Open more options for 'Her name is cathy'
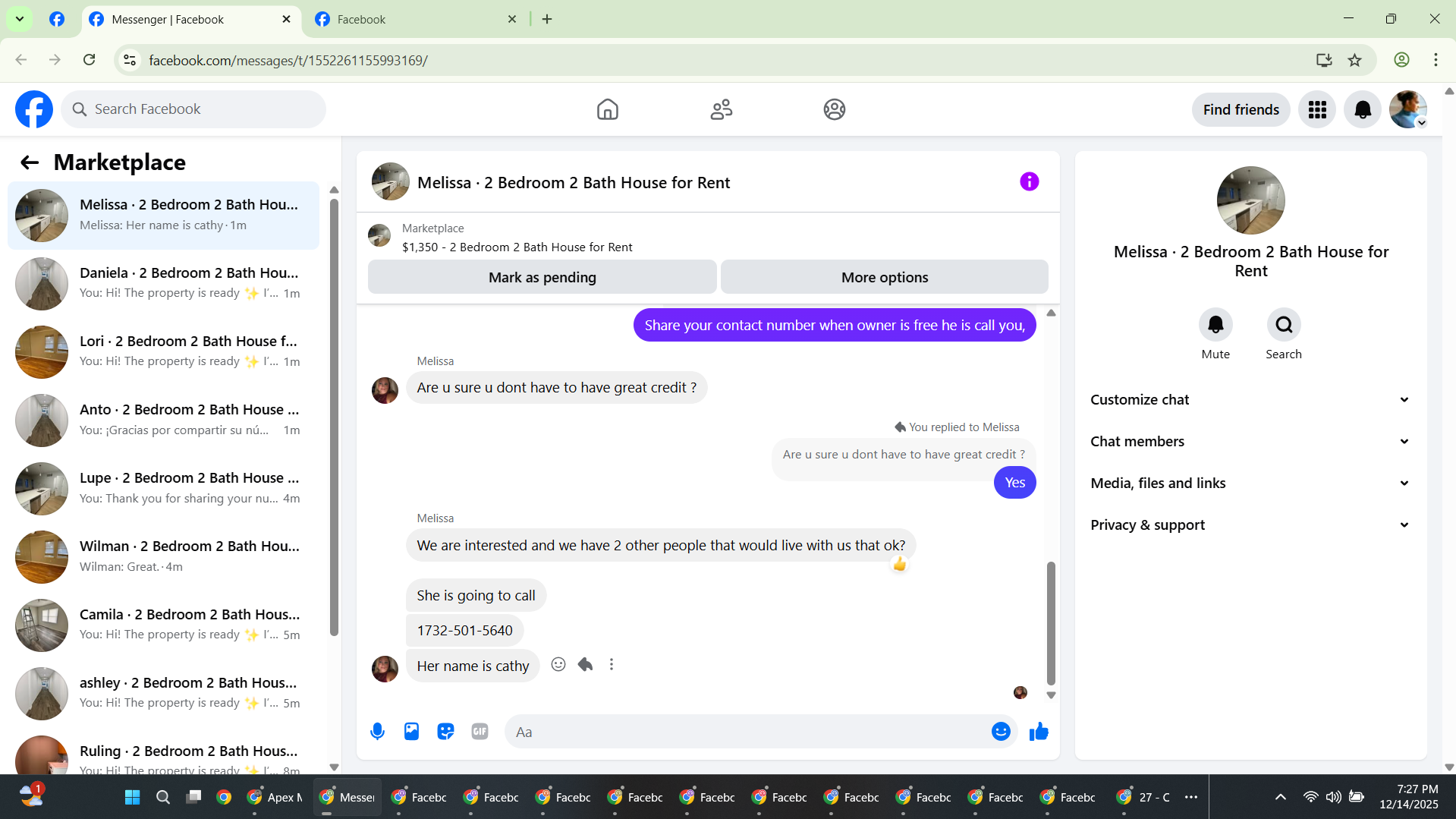 pyautogui.click(x=612, y=665)
